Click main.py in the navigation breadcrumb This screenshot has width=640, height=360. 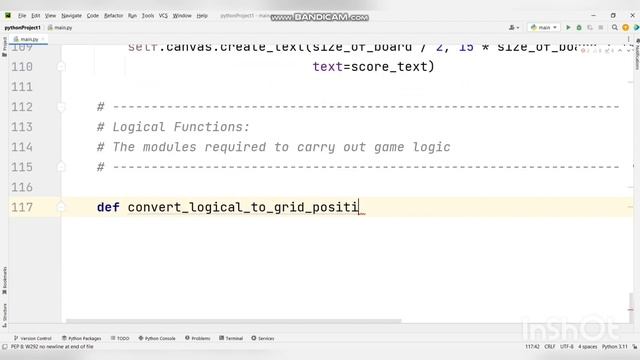click(x=60, y=28)
